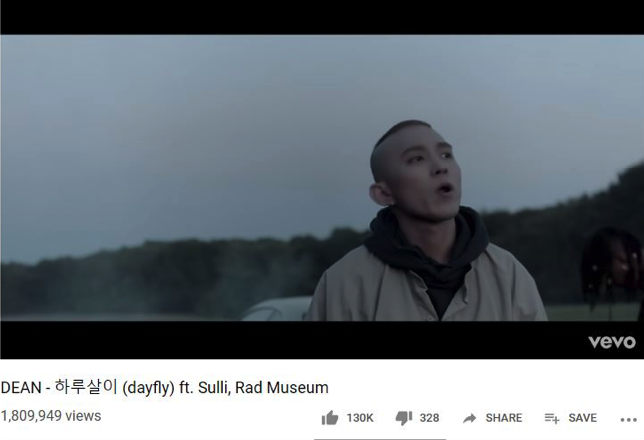The image size is (644, 440).
Task: Click the add-to-playlist save icon
Action: pos(552,418)
